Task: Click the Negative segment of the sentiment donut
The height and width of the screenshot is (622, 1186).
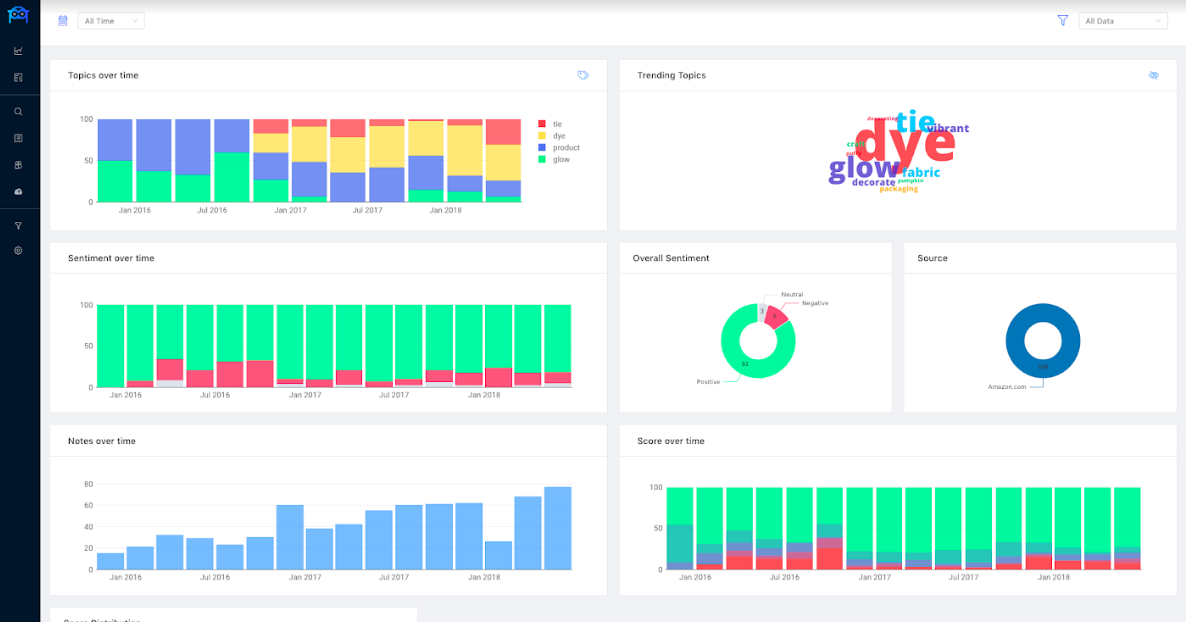Action: pos(775,316)
